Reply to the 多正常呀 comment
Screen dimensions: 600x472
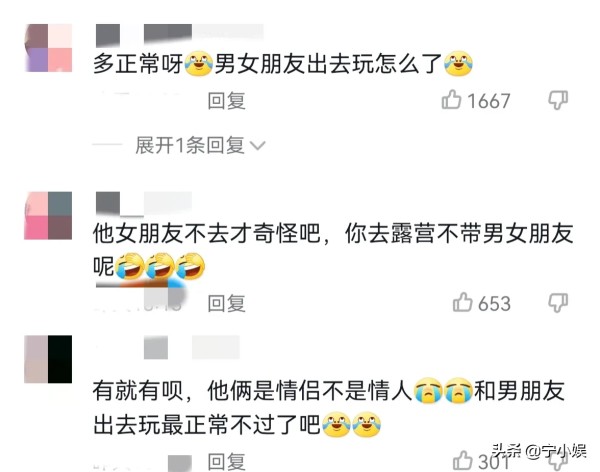(226, 101)
